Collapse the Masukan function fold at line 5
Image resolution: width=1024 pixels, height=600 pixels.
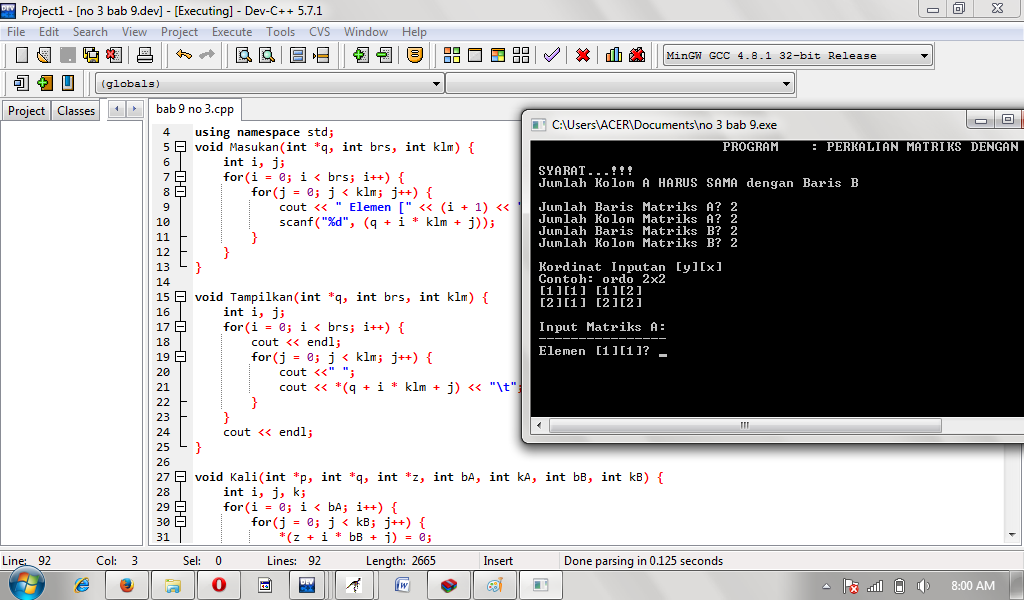[181, 147]
